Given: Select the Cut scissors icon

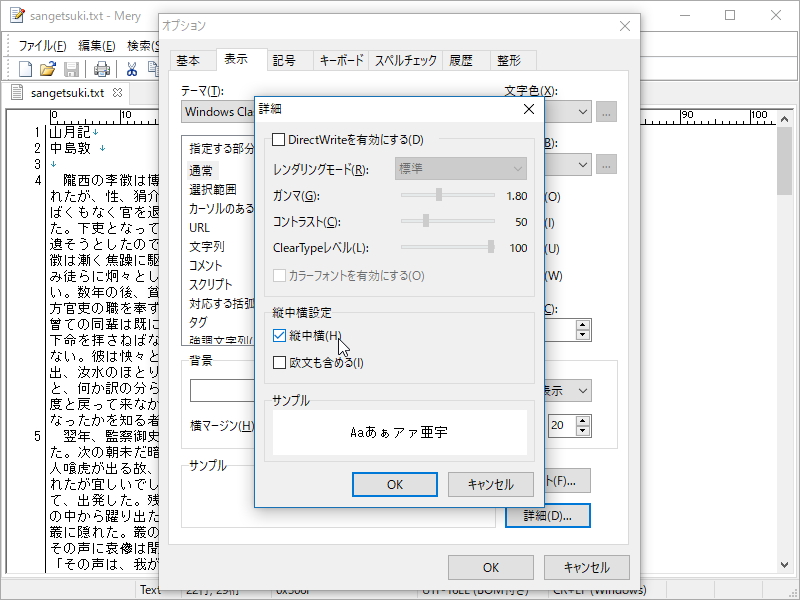Looking at the screenshot, I should pyautogui.click(x=130, y=68).
